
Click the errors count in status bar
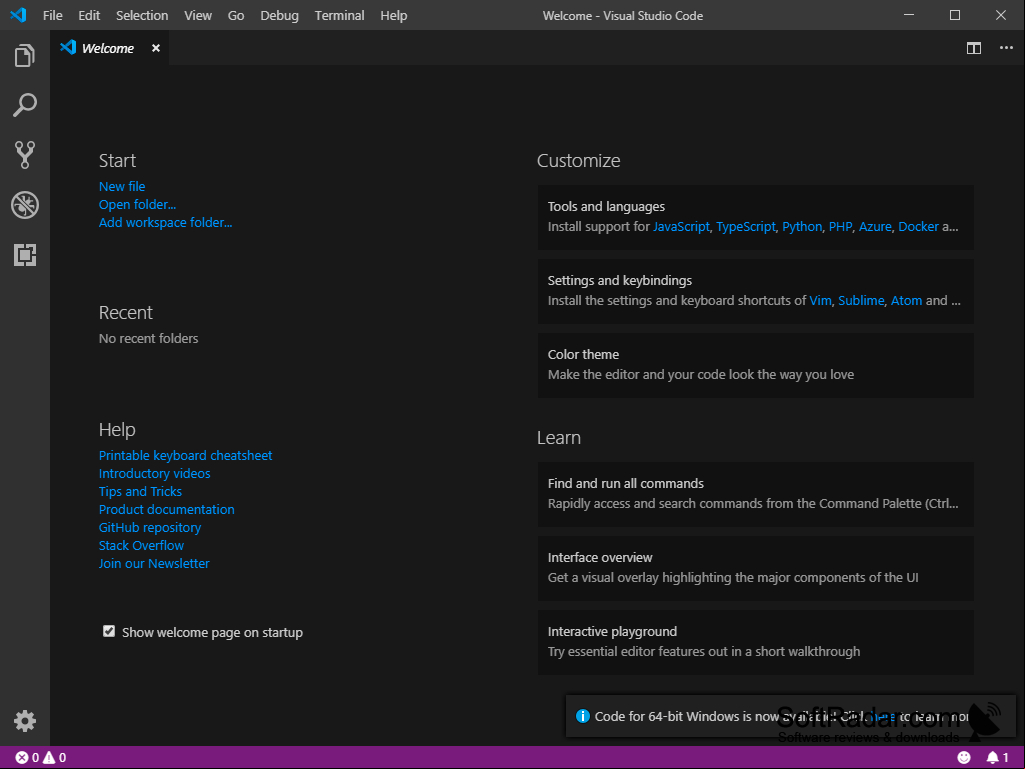pos(27,757)
